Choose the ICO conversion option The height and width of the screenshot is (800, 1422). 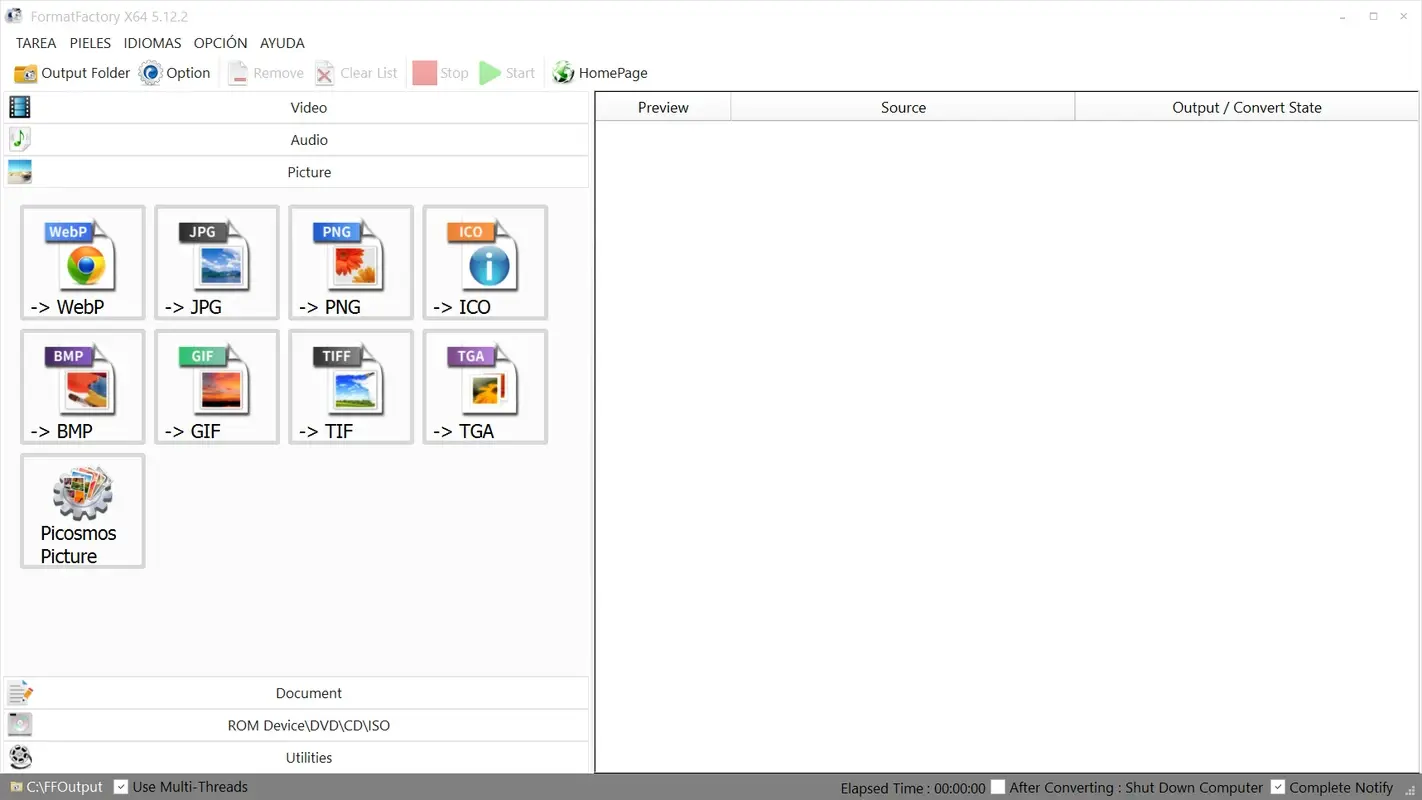coord(484,262)
